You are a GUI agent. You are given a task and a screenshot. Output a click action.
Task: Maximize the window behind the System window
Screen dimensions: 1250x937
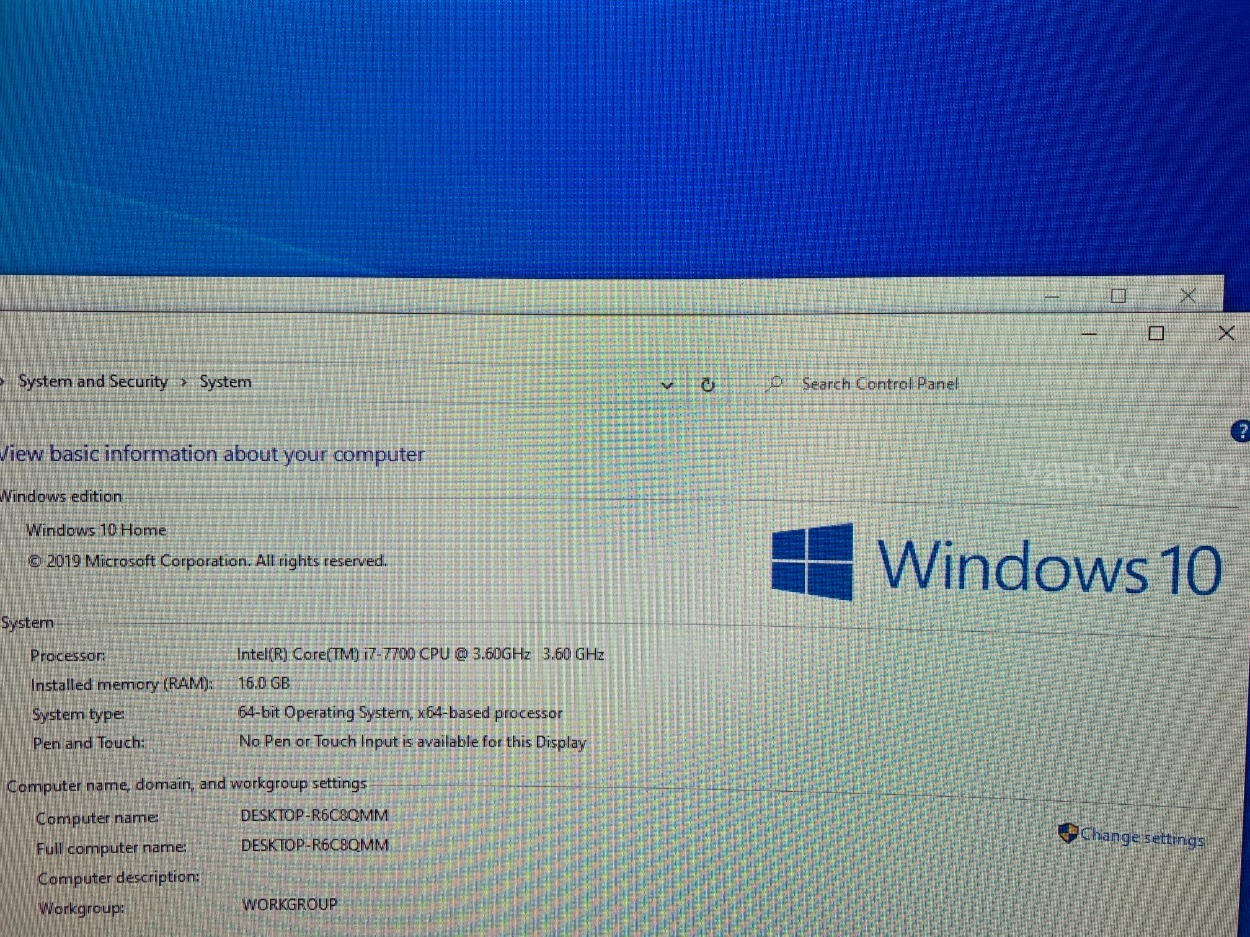coord(1118,295)
